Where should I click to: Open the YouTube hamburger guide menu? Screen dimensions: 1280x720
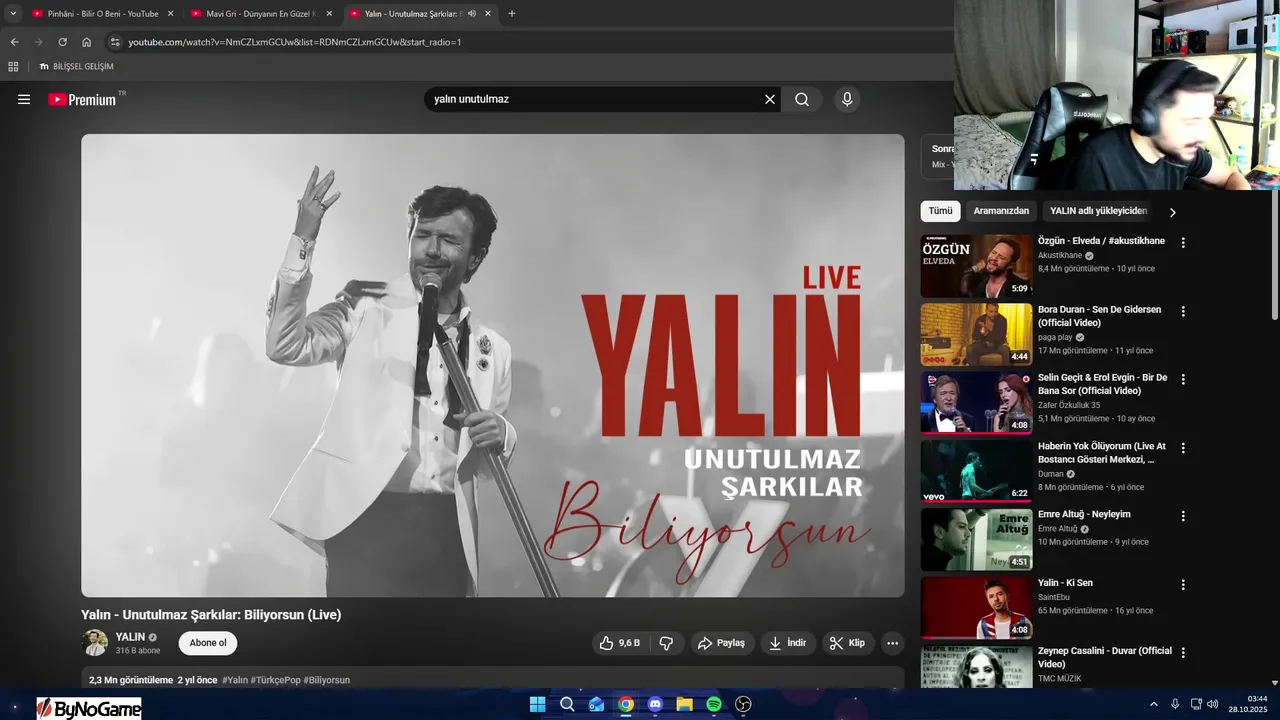(24, 99)
